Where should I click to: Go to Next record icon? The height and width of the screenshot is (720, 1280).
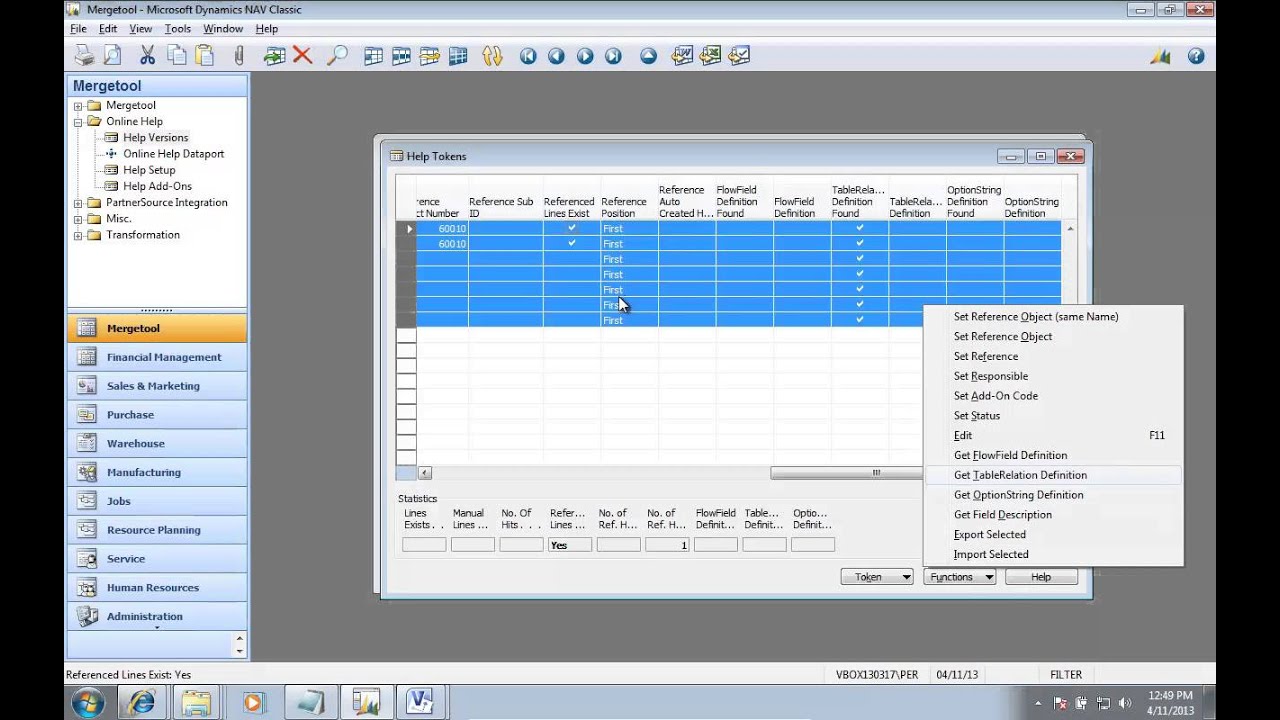(x=585, y=56)
